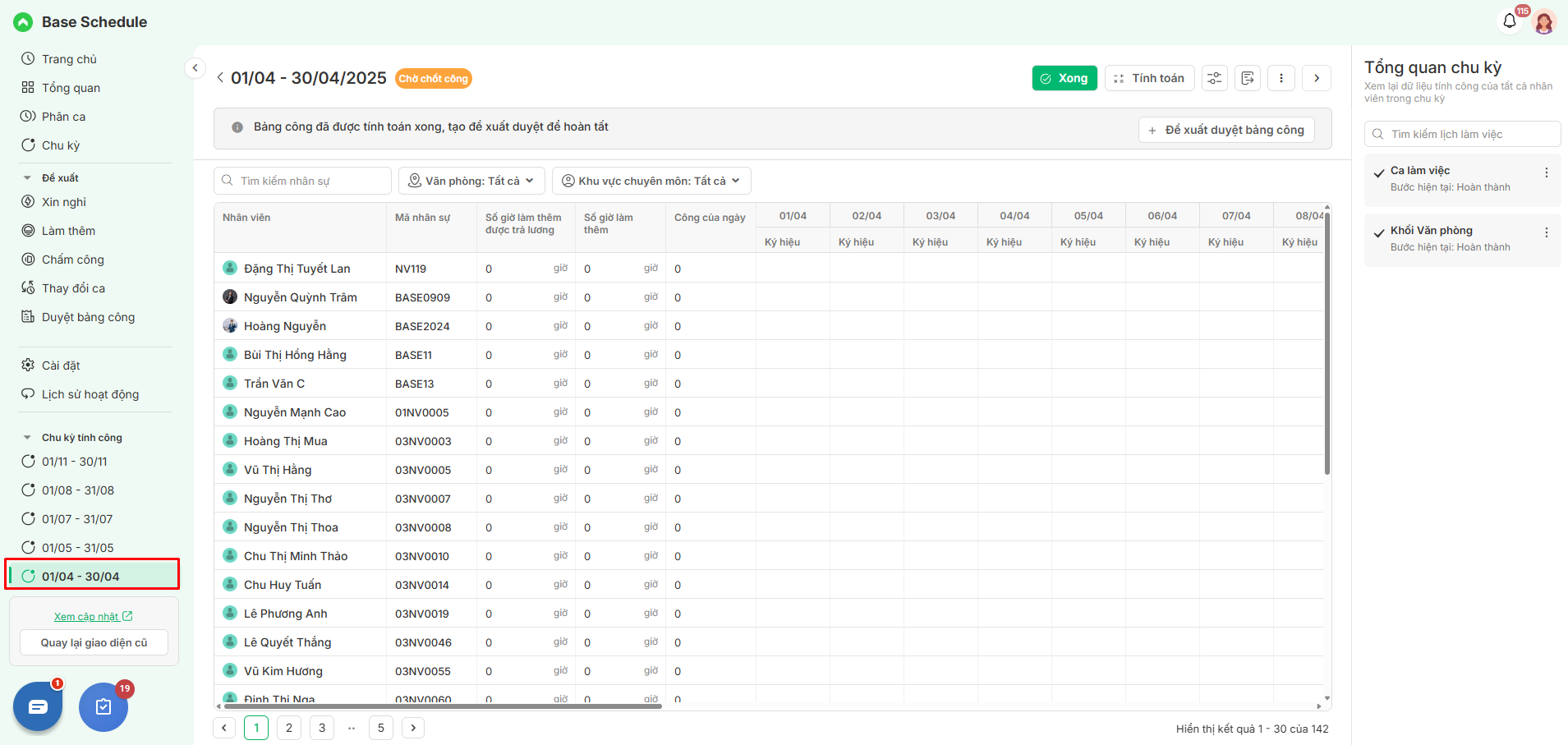This screenshot has width=1568, height=745.
Task: Click Quay lại giao diện cũ button
Action: [94, 642]
